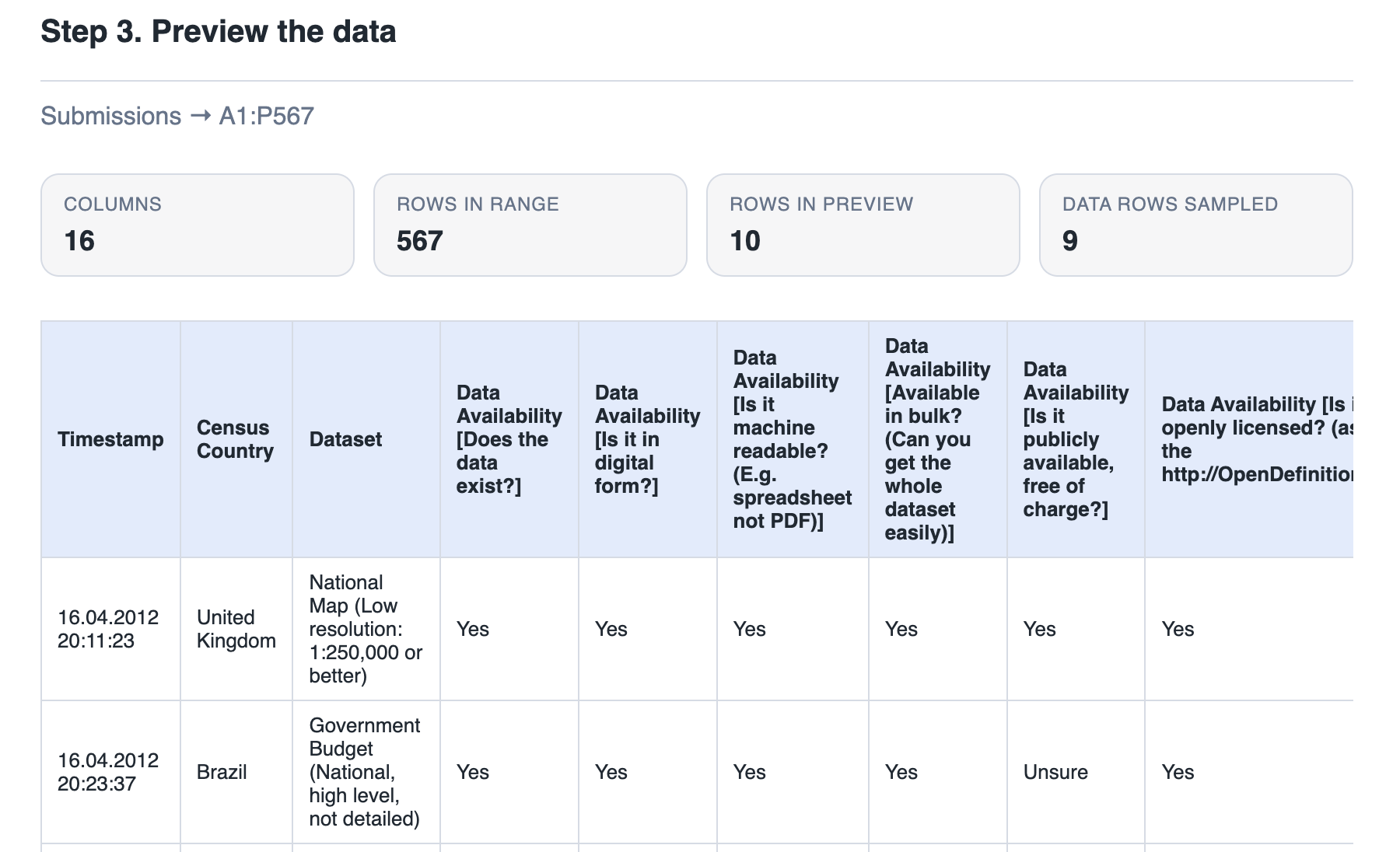Screen dimensions: 1400x852
Task: Click the Timestamp column header
Action: (110, 439)
